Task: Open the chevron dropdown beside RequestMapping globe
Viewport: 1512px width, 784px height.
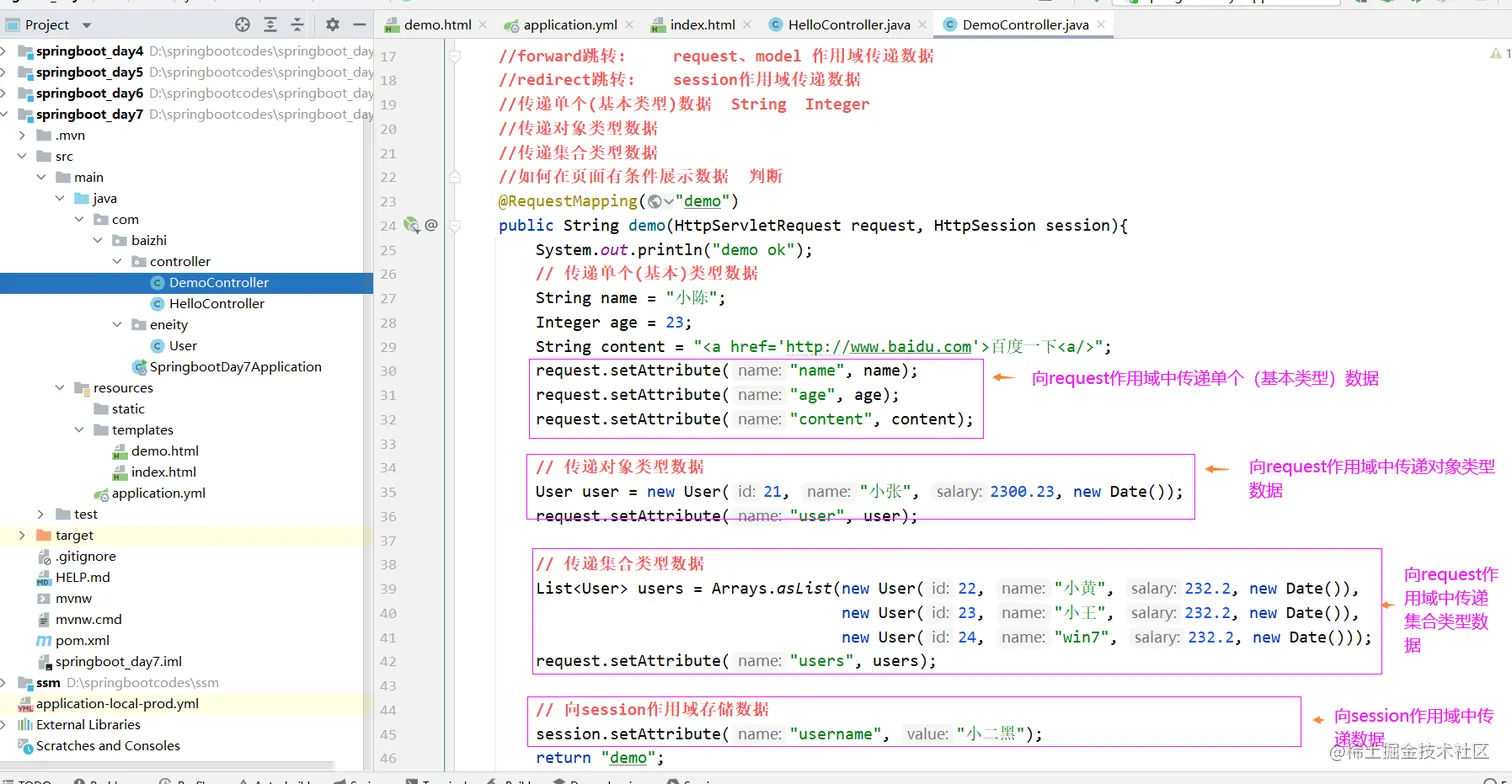Action: point(669,201)
